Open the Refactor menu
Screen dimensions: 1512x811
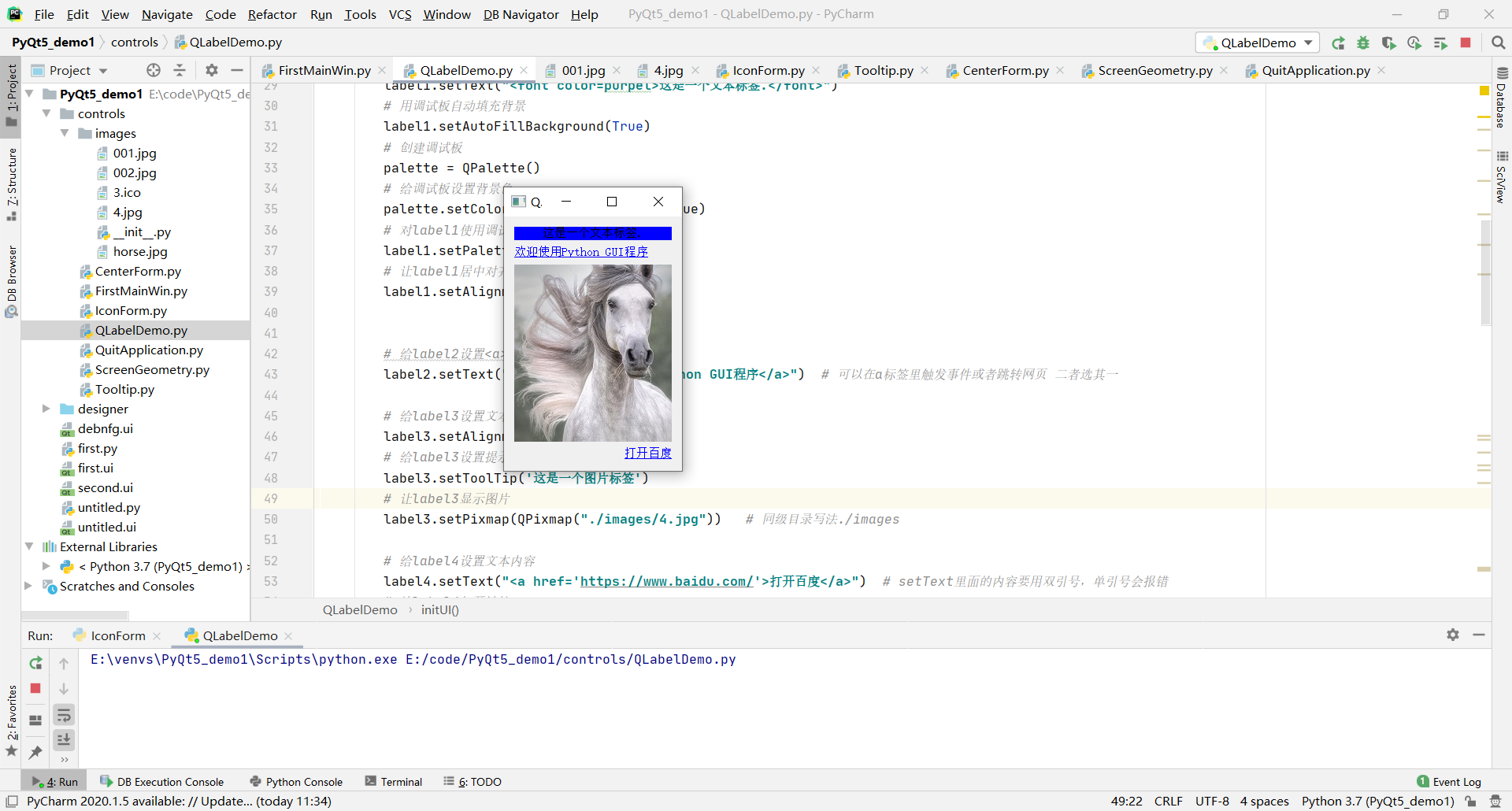(x=272, y=14)
